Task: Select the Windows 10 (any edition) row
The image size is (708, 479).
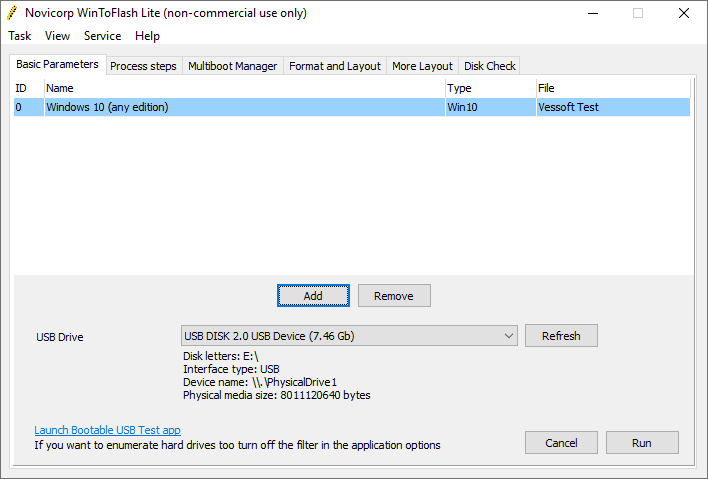Action: point(352,107)
